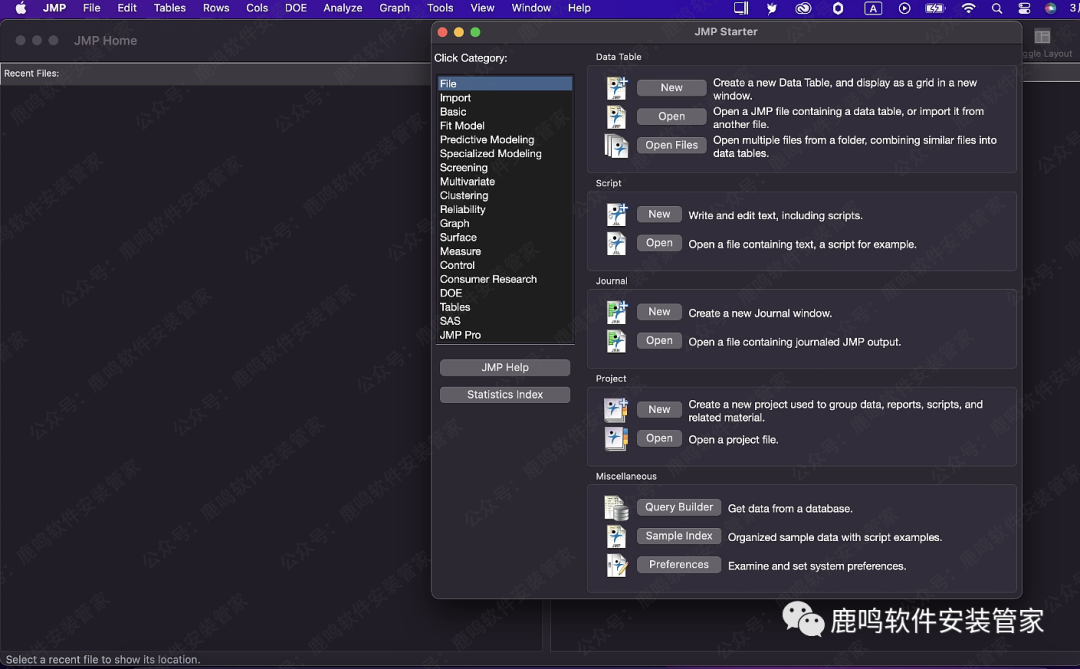Open Spotlight search magnifier icon

(x=997, y=8)
